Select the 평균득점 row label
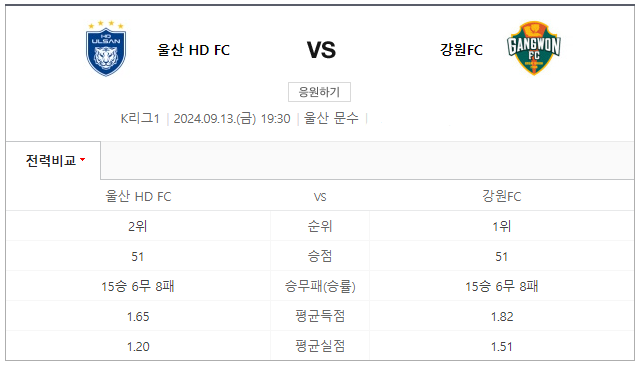 tap(320, 316)
